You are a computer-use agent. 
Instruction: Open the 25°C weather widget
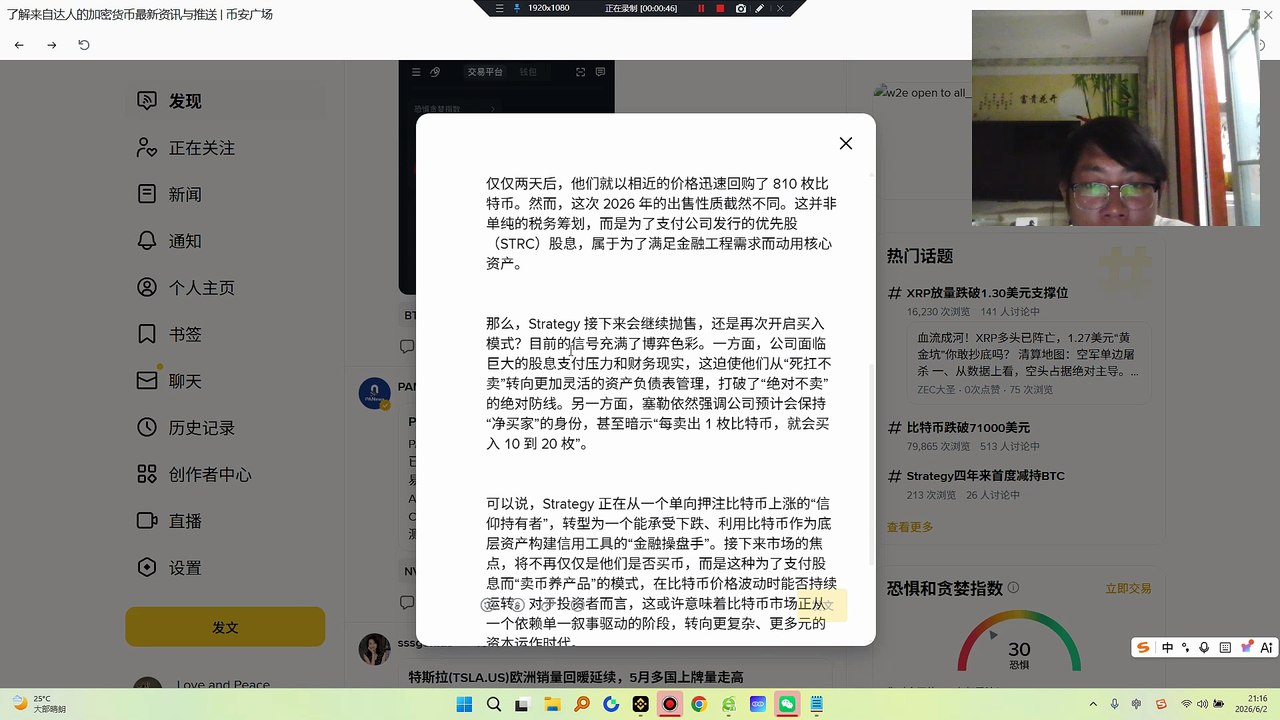pos(40,704)
